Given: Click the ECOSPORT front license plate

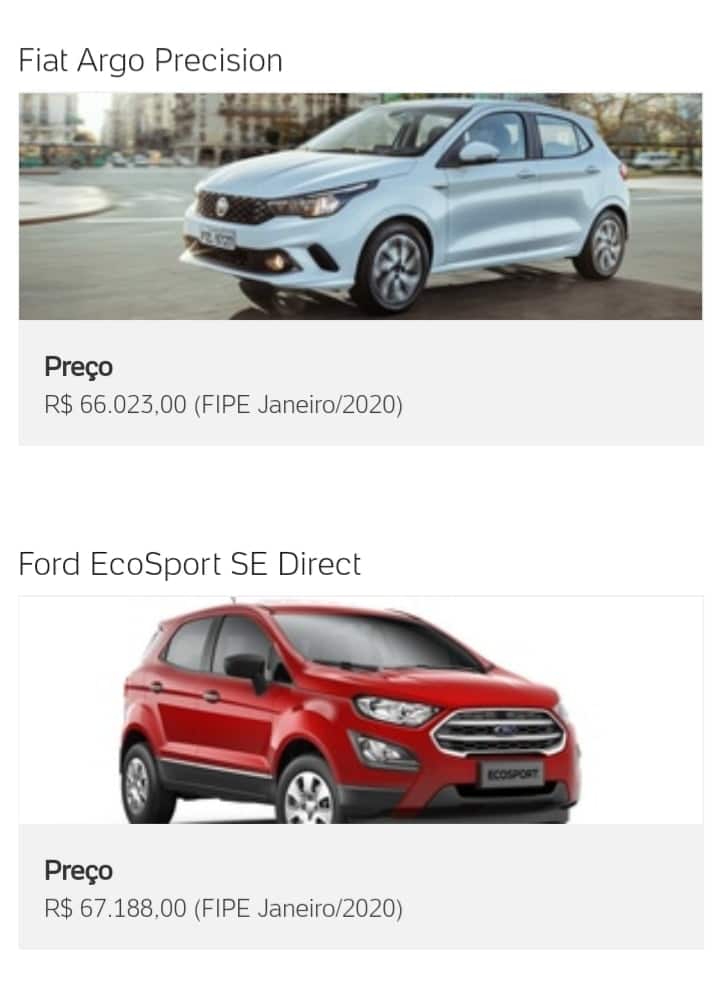Looking at the screenshot, I should click(512, 775).
